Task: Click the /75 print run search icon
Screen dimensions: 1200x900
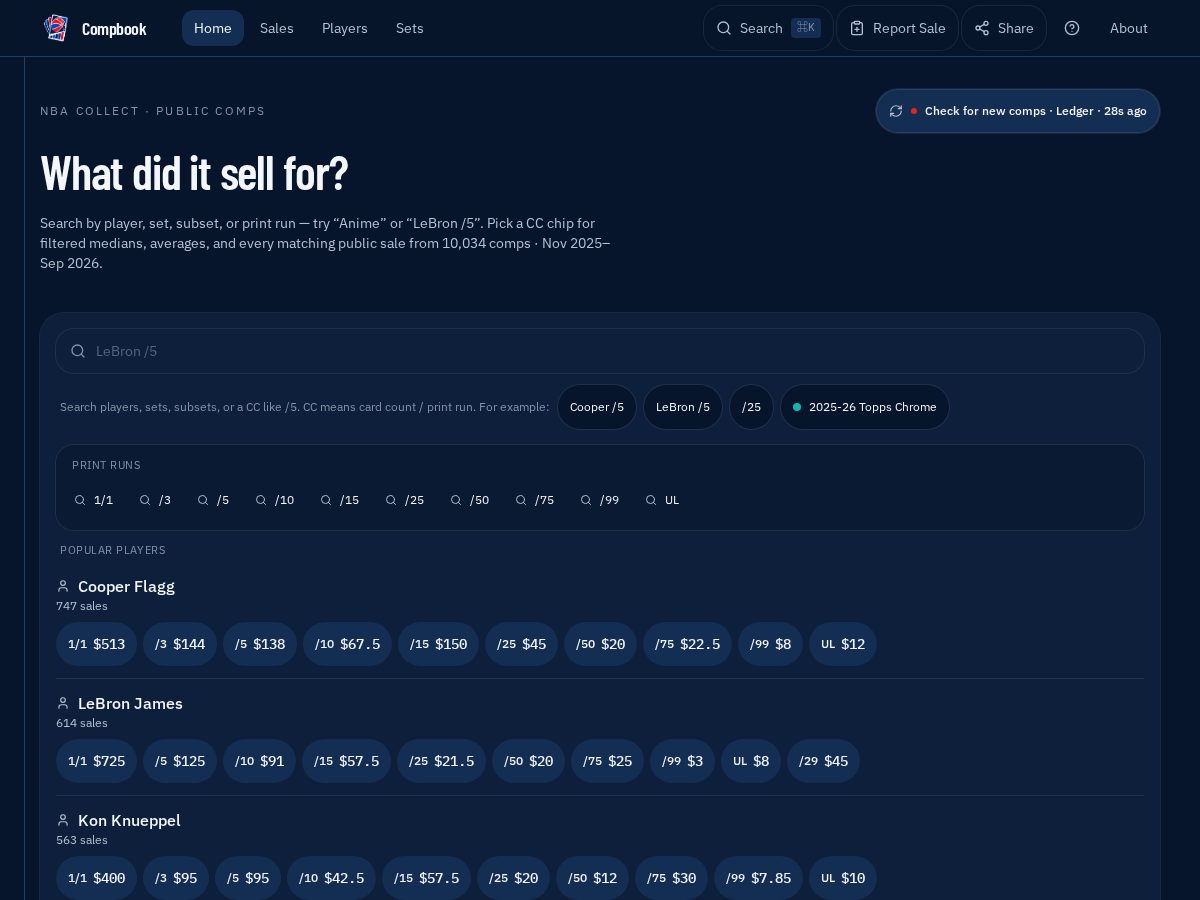Action: click(x=521, y=500)
